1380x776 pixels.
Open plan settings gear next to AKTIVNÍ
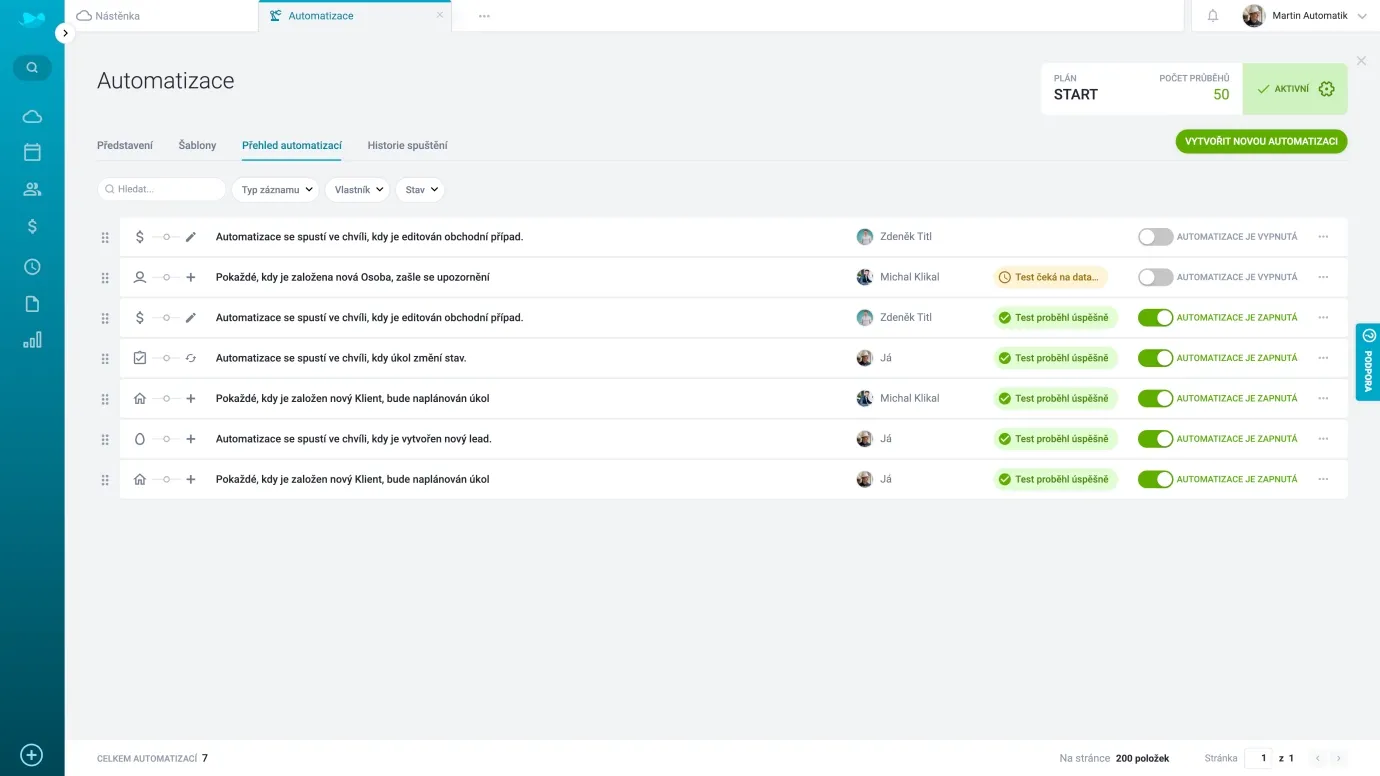click(1326, 89)
